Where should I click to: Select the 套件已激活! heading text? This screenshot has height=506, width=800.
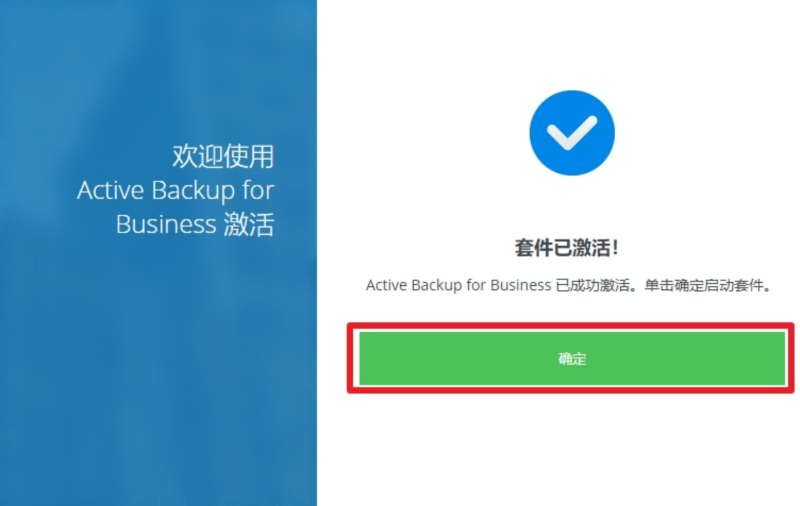pos(567,248)
